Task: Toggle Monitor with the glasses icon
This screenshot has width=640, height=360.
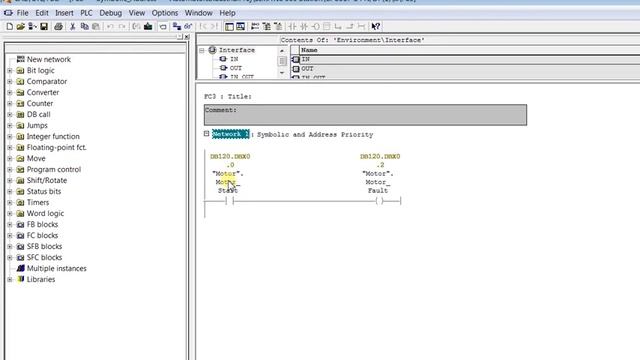Action: point(188,27)
